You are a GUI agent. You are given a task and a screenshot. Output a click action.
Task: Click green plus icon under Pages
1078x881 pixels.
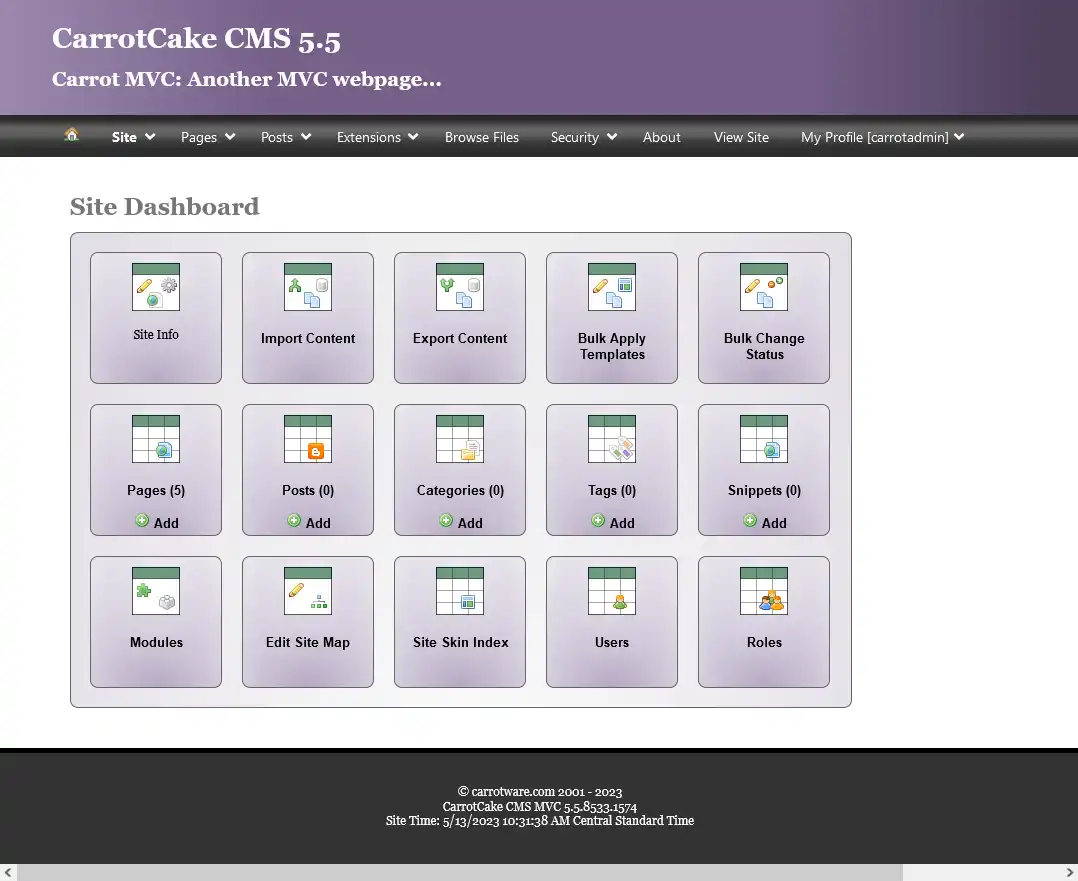[142, 521]
